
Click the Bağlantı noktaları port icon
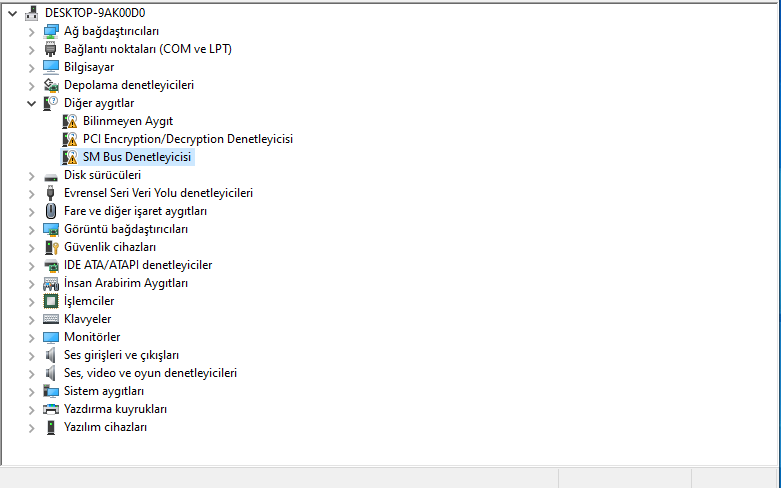pos(50,49)
